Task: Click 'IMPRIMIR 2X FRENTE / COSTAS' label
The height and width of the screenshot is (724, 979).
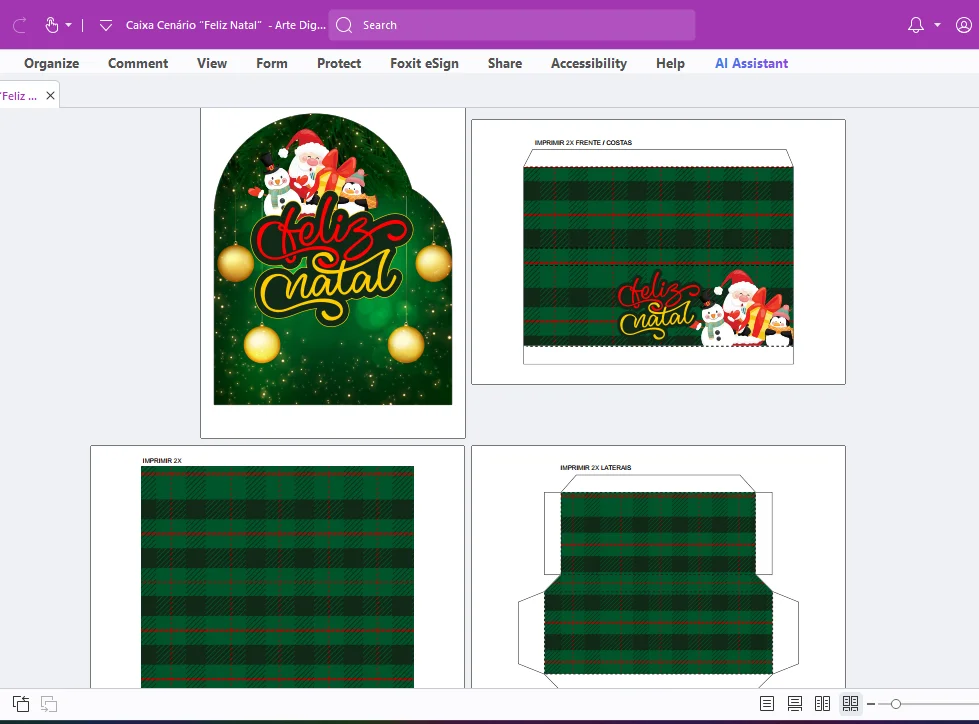Action: (x=583, y=143)
